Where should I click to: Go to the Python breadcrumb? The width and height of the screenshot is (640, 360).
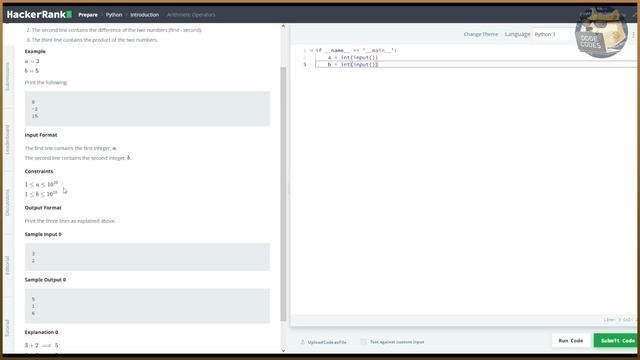[x=114, y=15]
